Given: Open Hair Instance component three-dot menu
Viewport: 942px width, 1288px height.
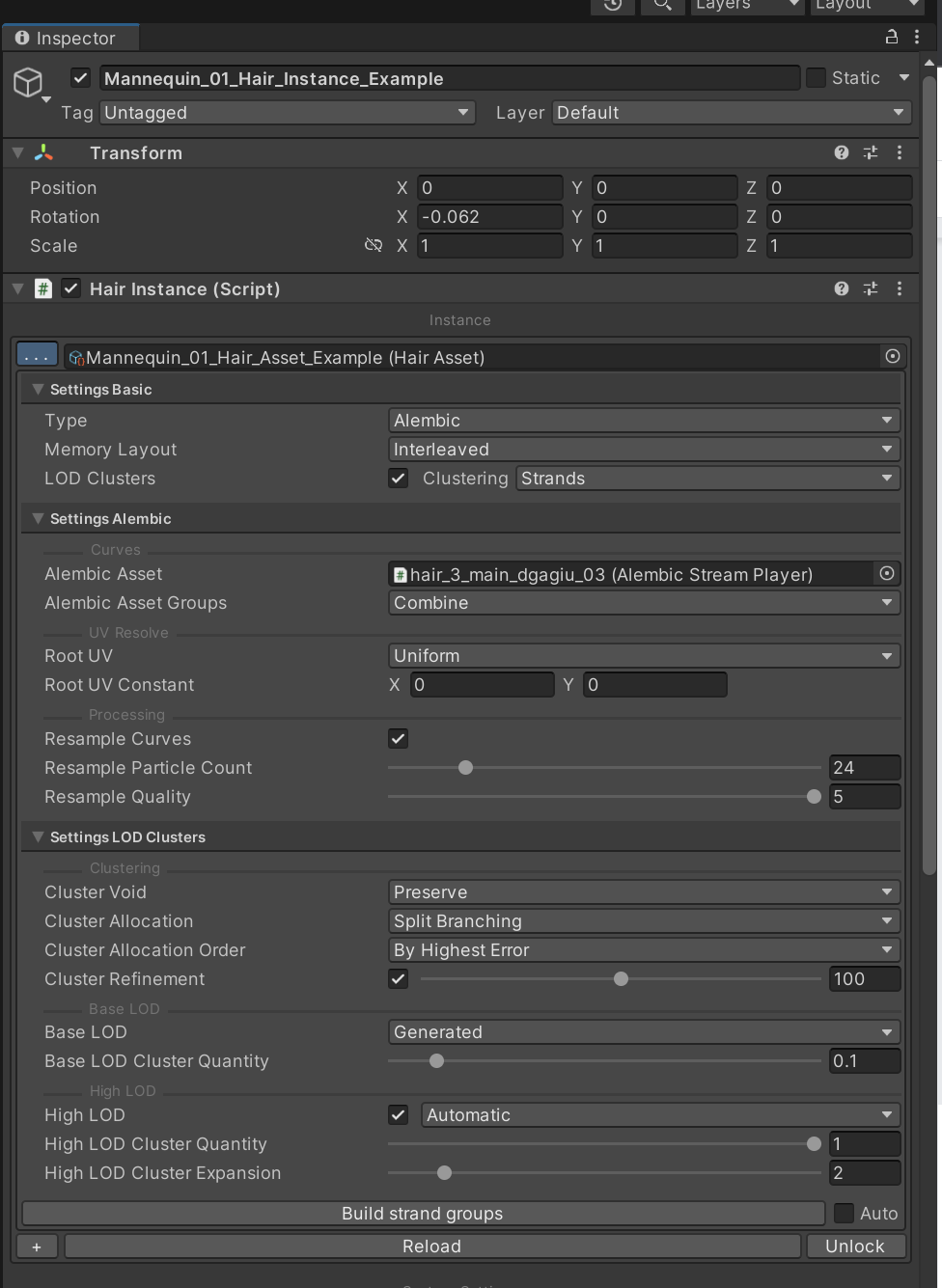Looking at the screenshot, I should click(x=899, y=288).
